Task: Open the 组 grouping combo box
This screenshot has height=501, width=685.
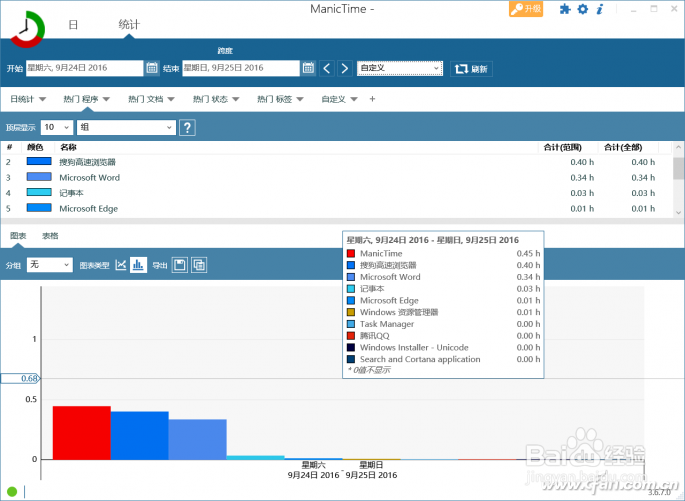Action: click(x=126, y=127)
